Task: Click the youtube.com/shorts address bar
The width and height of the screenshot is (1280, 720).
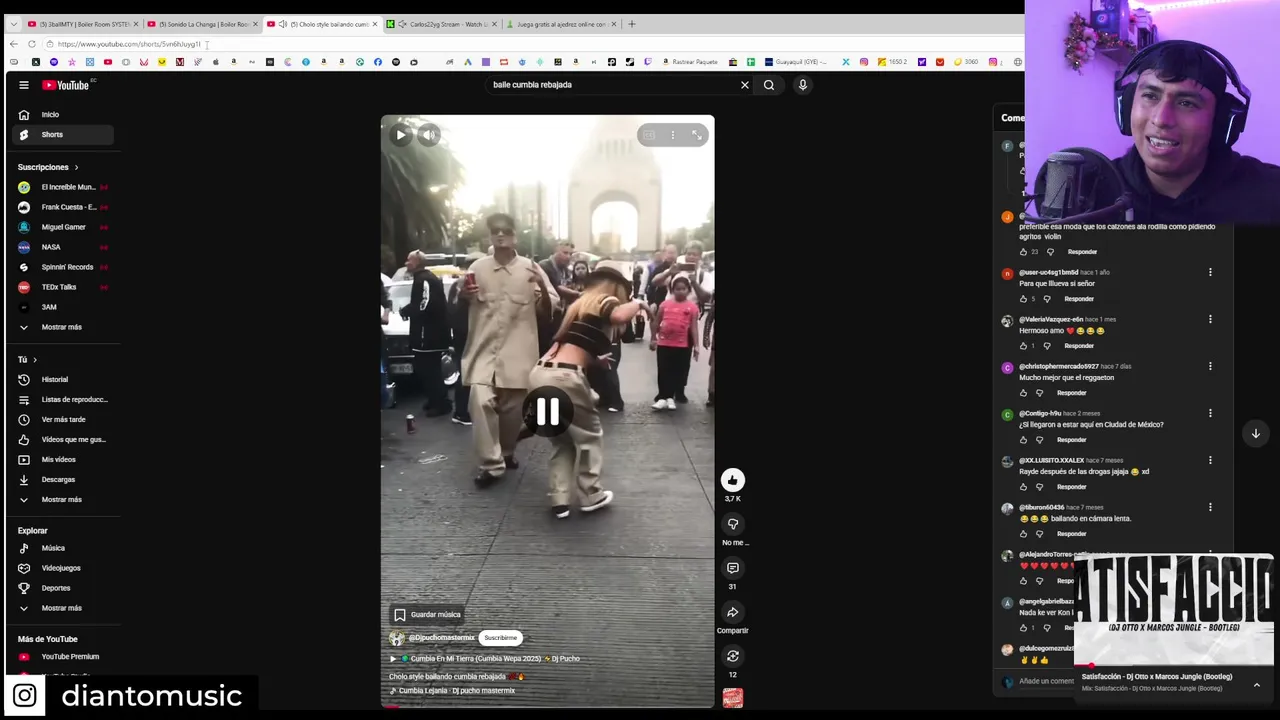Action: [x=530, y=44]
